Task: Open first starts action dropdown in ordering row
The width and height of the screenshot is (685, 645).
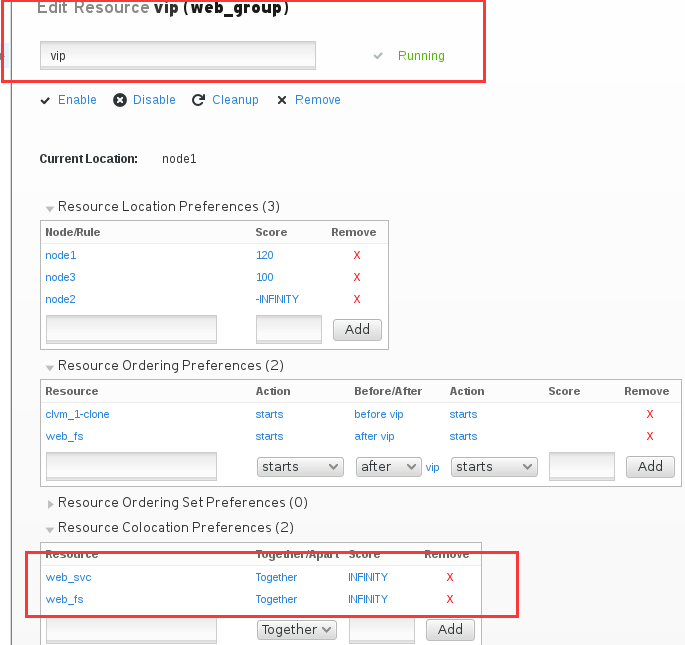Action: [x=300, y=467]
